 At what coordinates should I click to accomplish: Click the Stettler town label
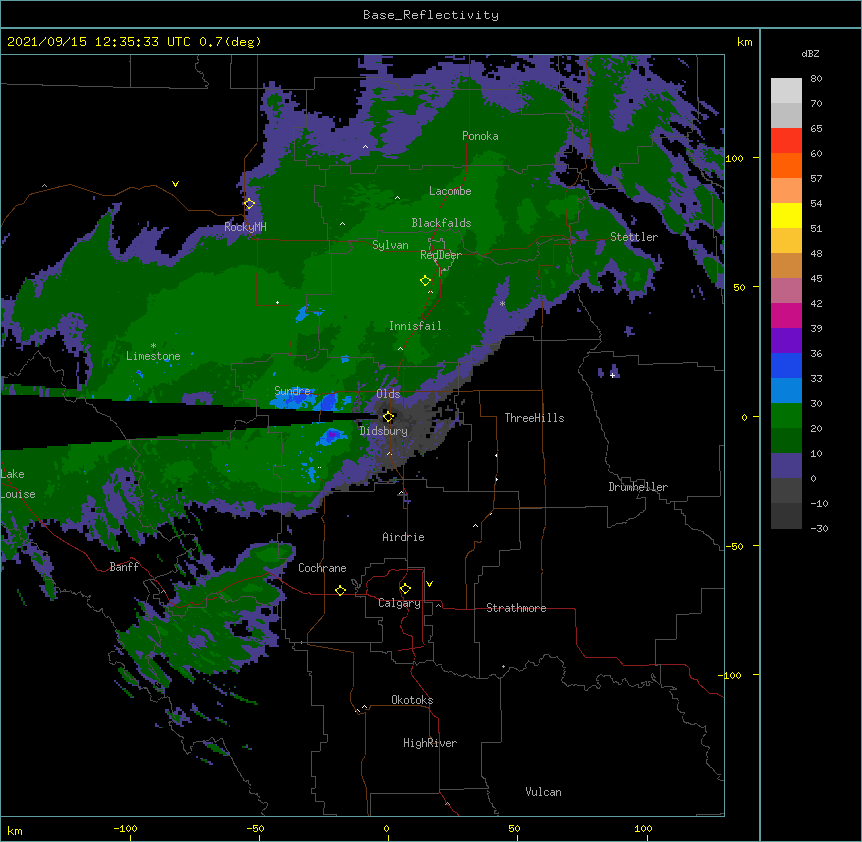pos(634,237)
